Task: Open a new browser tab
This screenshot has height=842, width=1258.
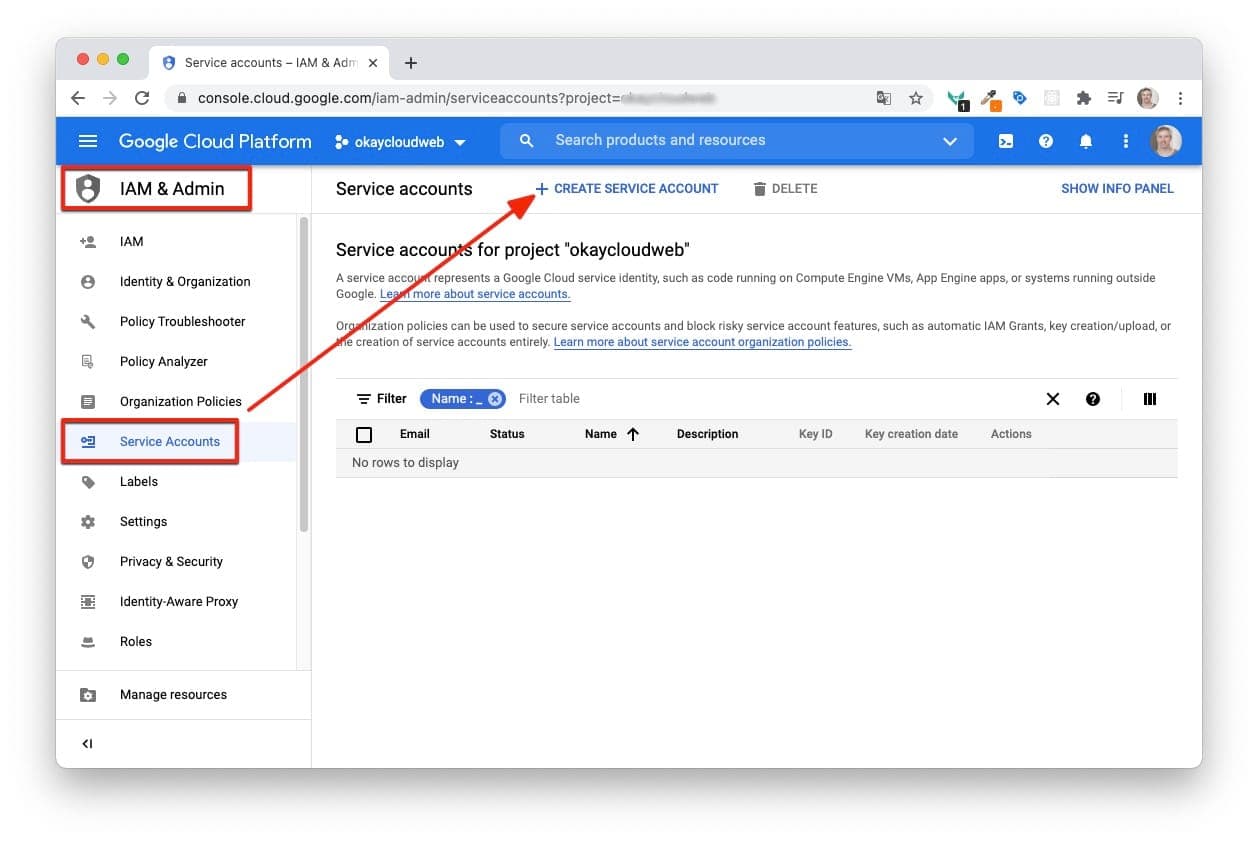Action: click(410, 63)
